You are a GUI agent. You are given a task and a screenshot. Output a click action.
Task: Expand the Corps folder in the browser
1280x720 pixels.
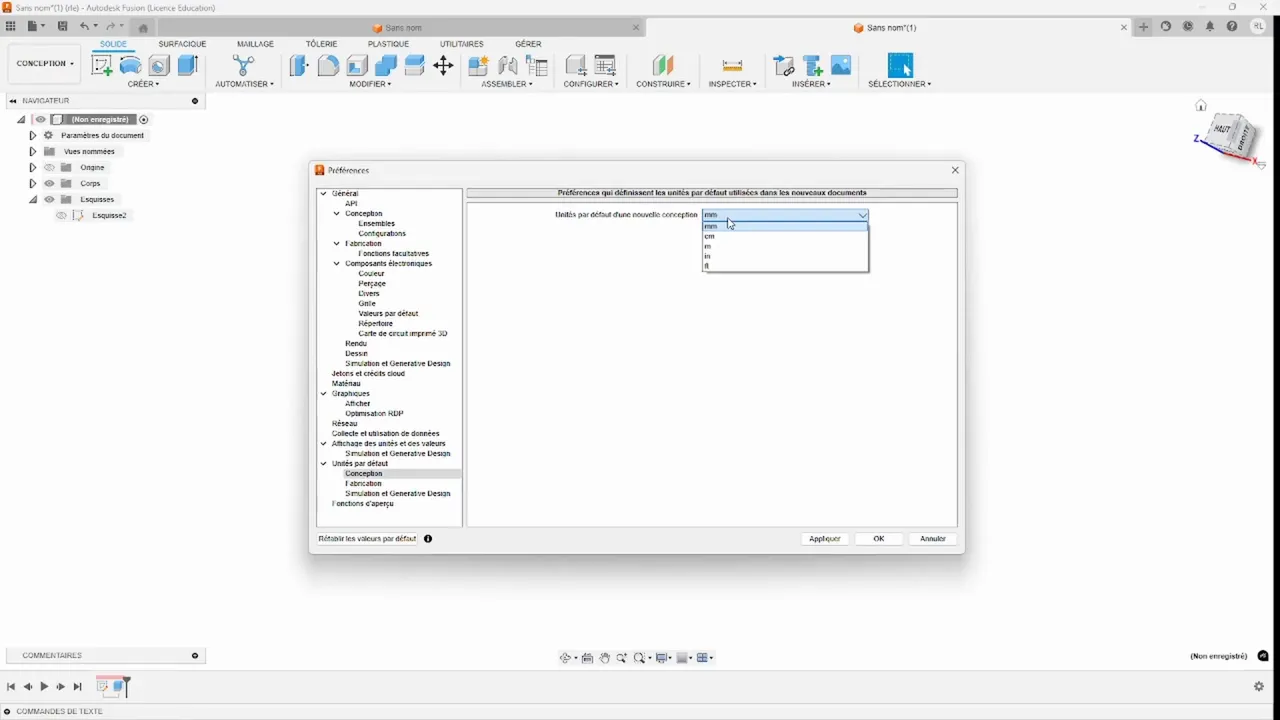tap(32, 184)
